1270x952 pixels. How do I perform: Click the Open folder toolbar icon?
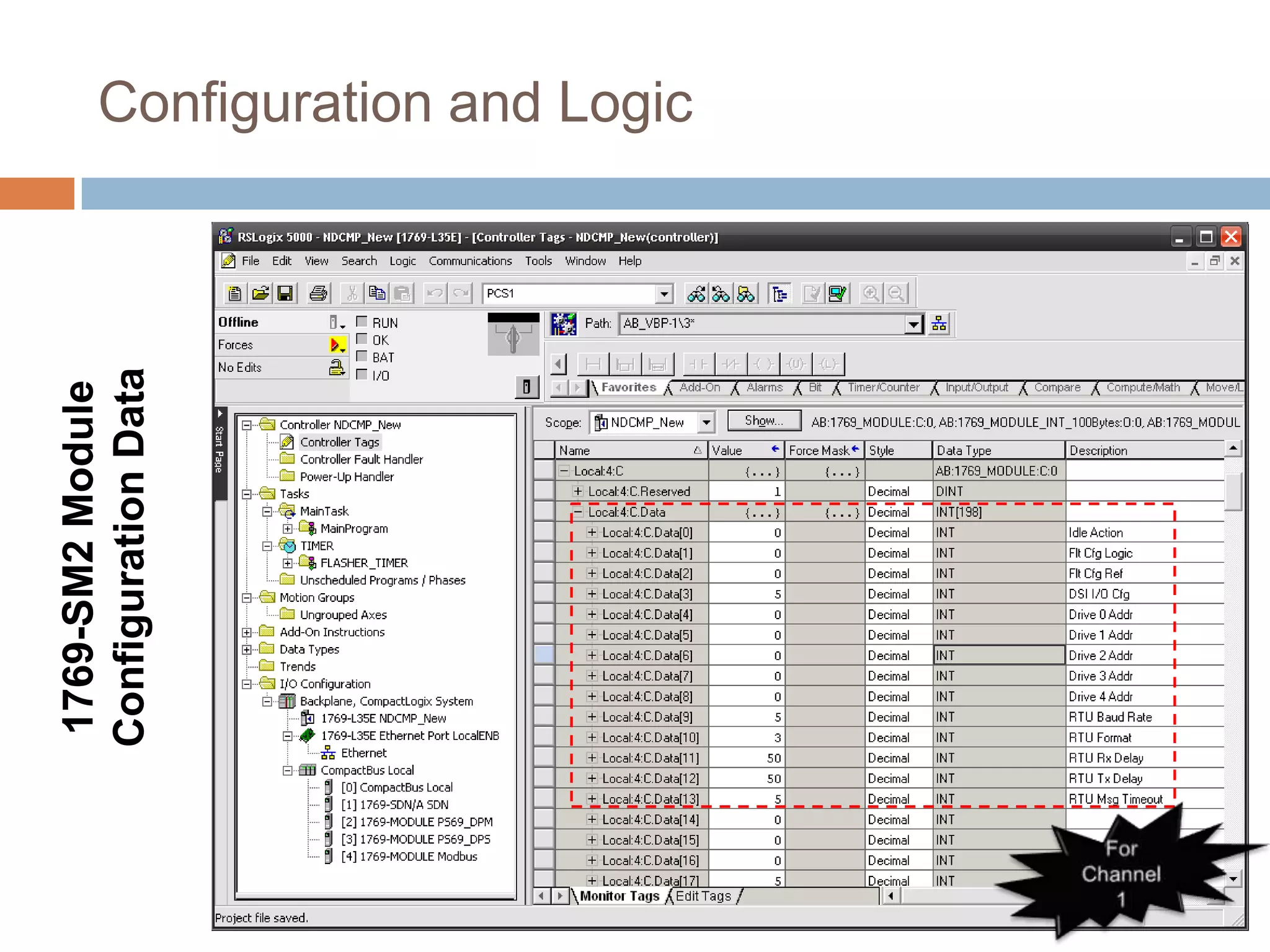(x=260, y=293)
